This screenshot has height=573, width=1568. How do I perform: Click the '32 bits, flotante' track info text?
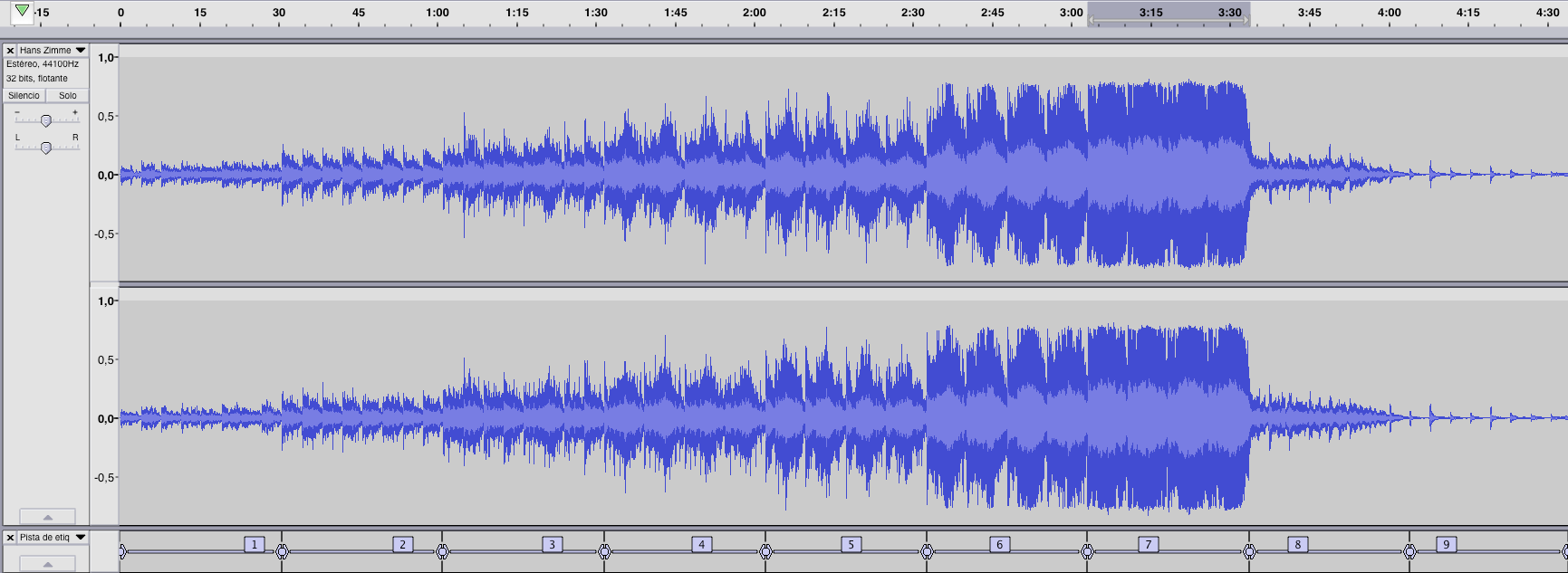click(37, 79)
